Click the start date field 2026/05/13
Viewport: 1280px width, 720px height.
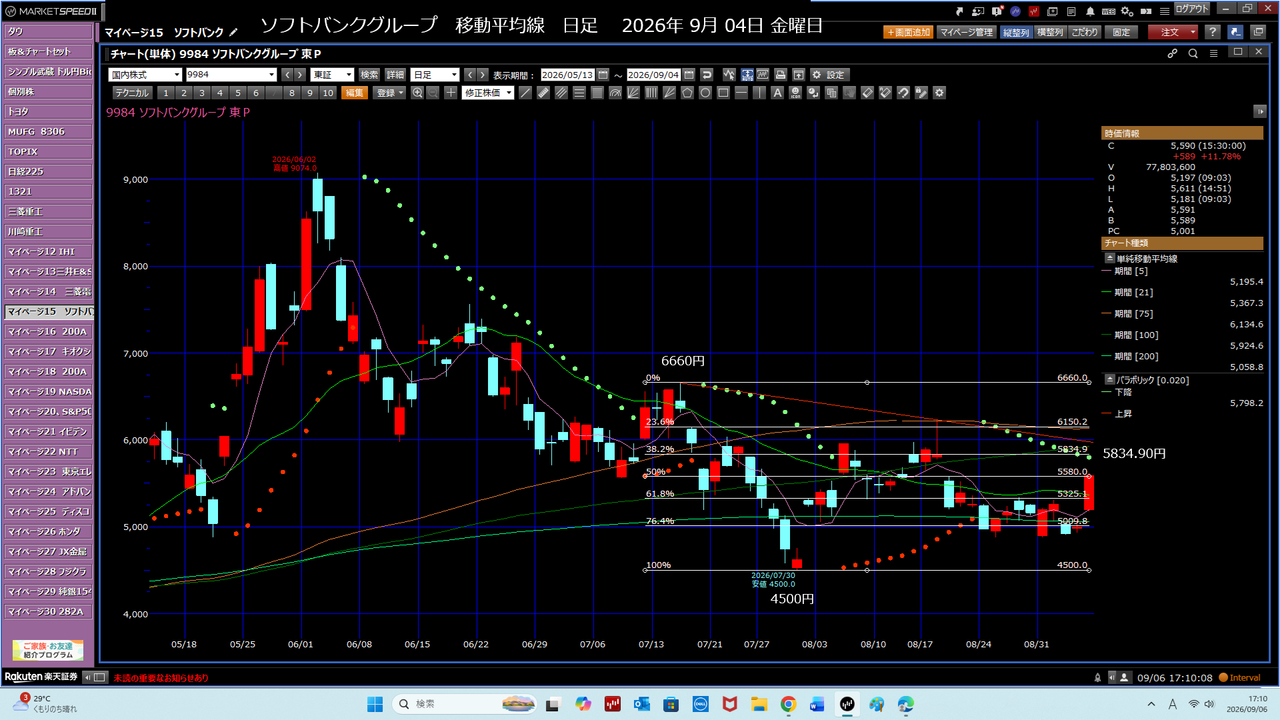coord(567,75)
